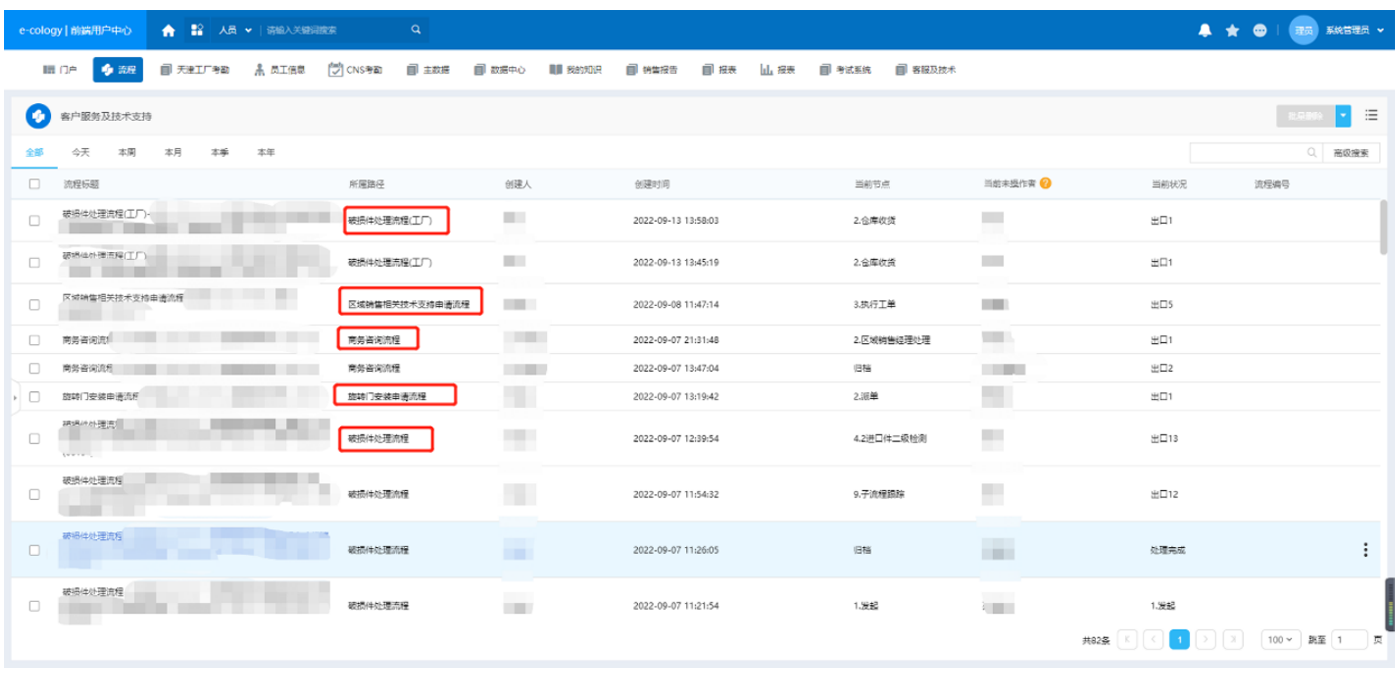
Task: Click the vertical scrollbar of the table
Action: (1383, 228)
